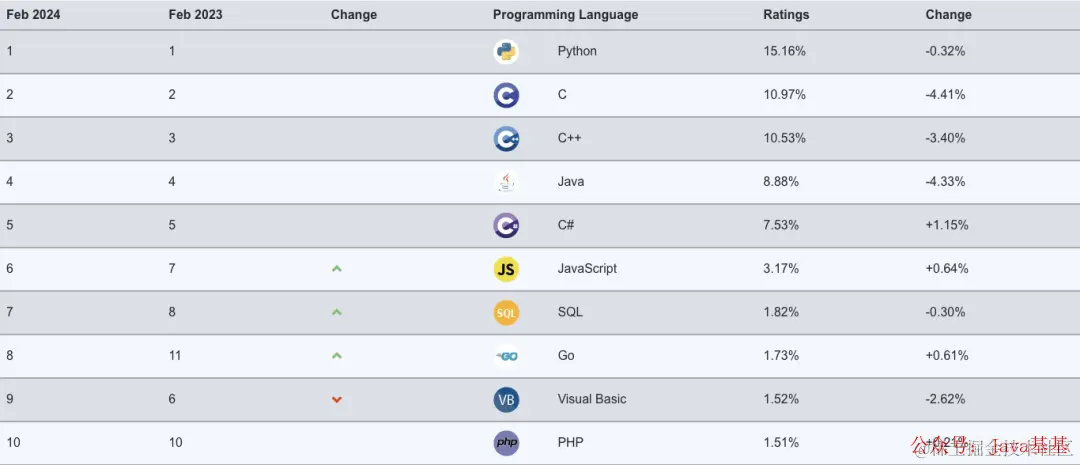Viewport: 1080px width, 465px height.
Task: Click green up arrow in JavaScript row
Action: click(x=337, y=269)
